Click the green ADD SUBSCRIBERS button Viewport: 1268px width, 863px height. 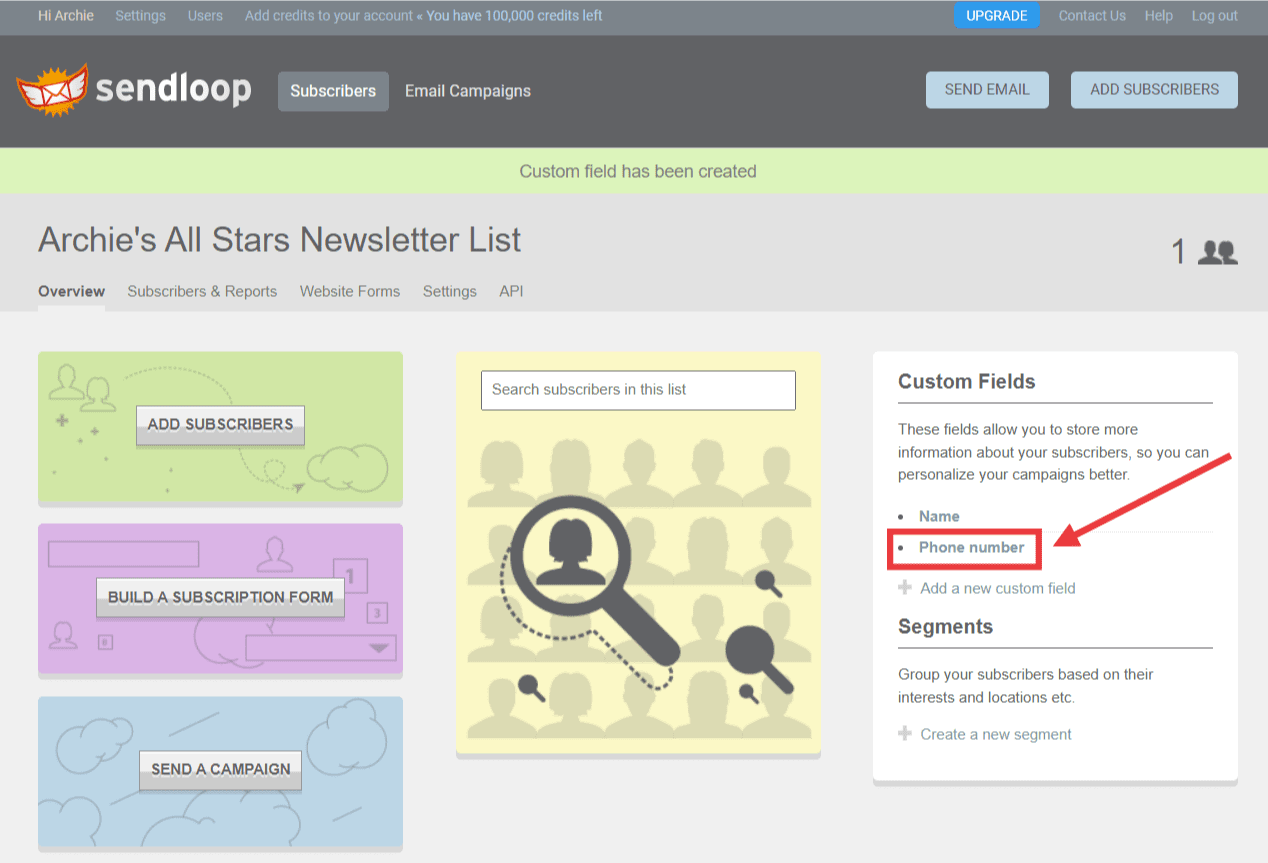tap(220, 425)
